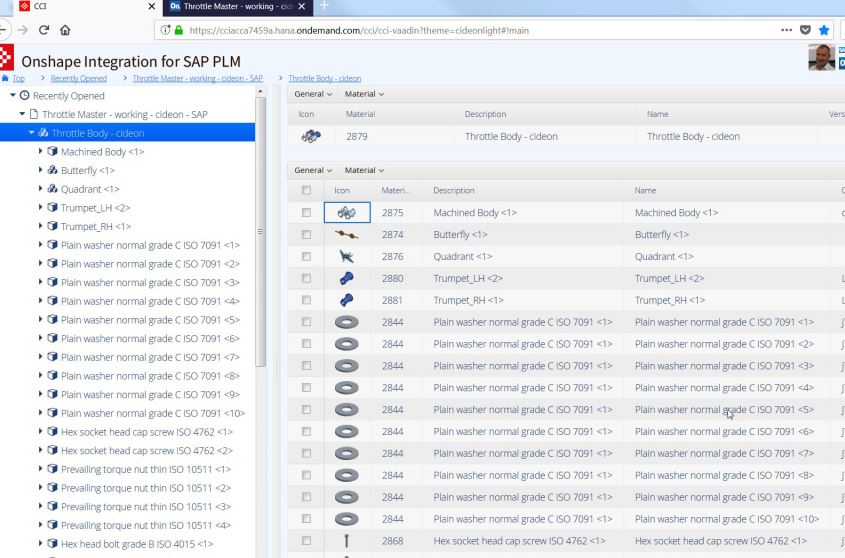
Task: Click assembly icon beside Quadrant tree node
Action: 52,189
